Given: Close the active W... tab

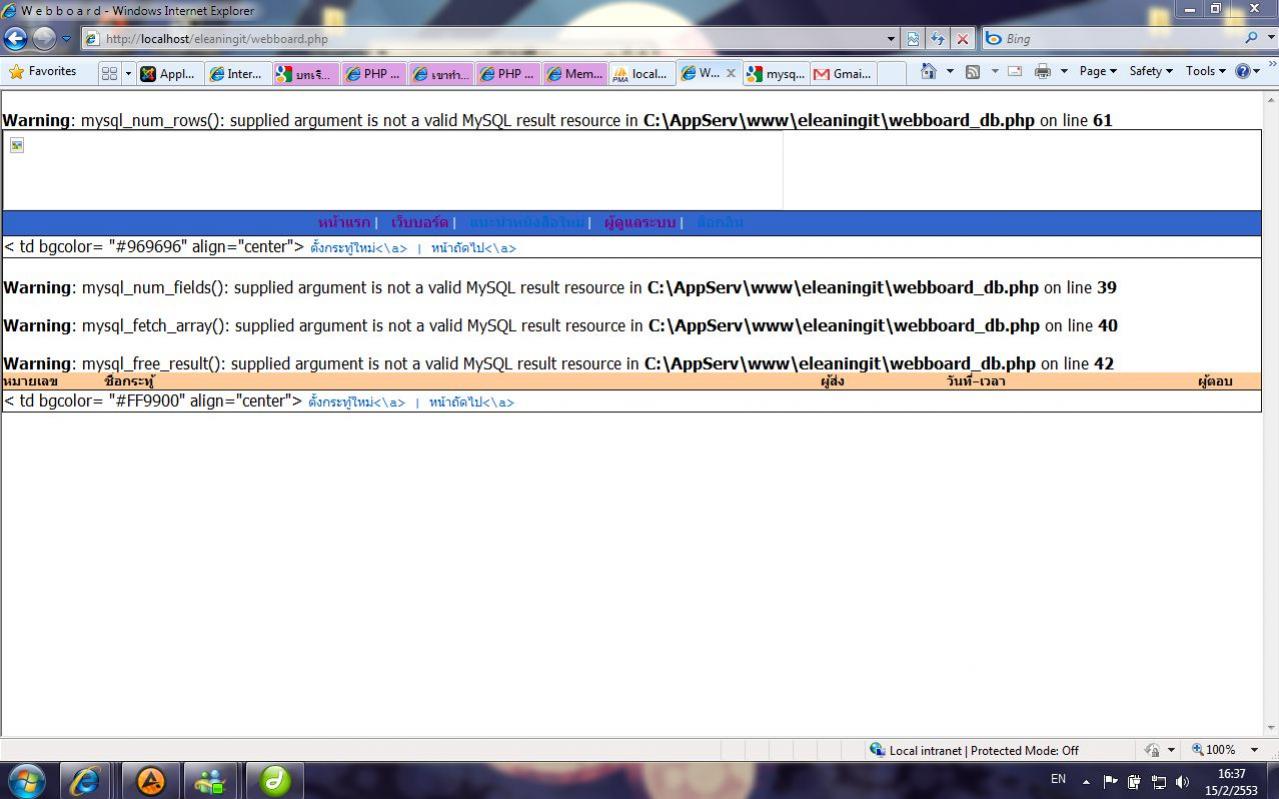Looking at the screenshot, I should point(731,73).
